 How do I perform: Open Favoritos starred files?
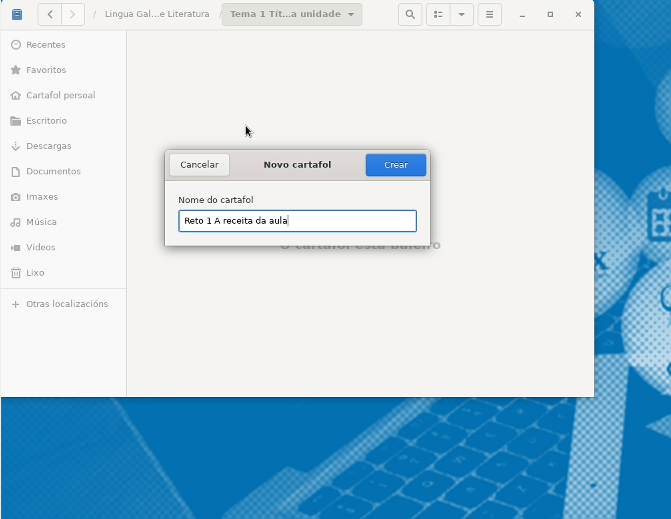[x=46, y=70]
